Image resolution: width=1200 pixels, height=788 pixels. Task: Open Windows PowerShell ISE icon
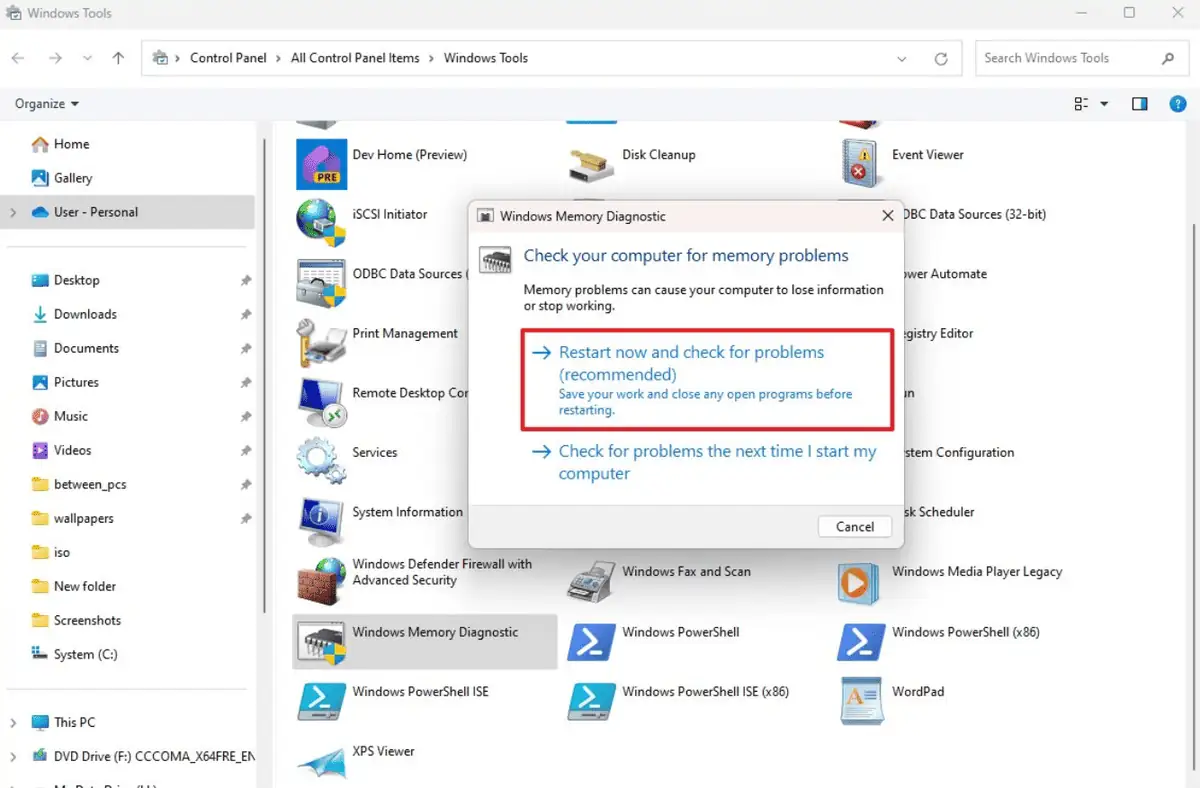(321, 700)
